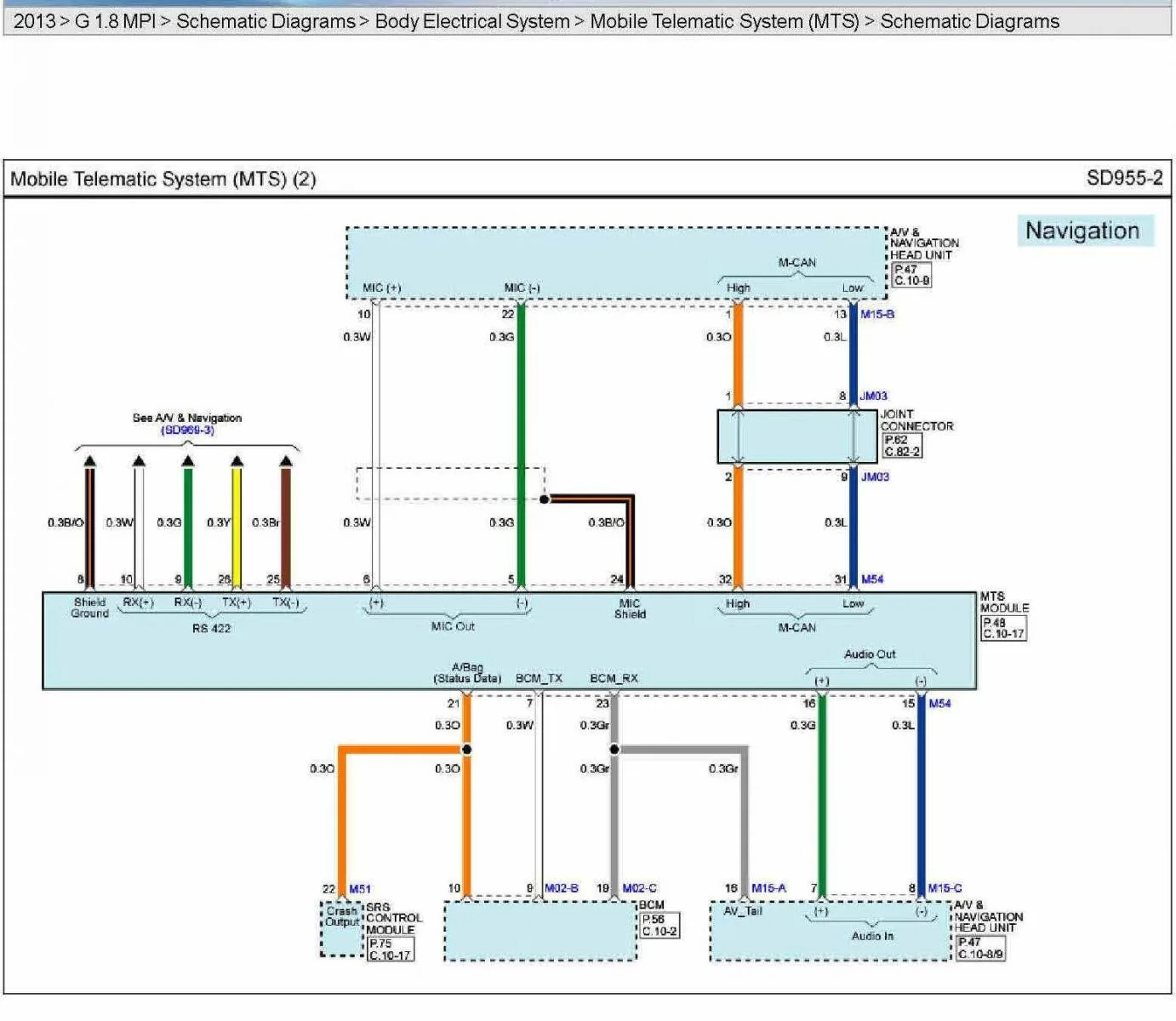Click the 'MIC Shield' terminal label
The width and height of the screenshot is (1176, 1021).
tap(630, 608)
